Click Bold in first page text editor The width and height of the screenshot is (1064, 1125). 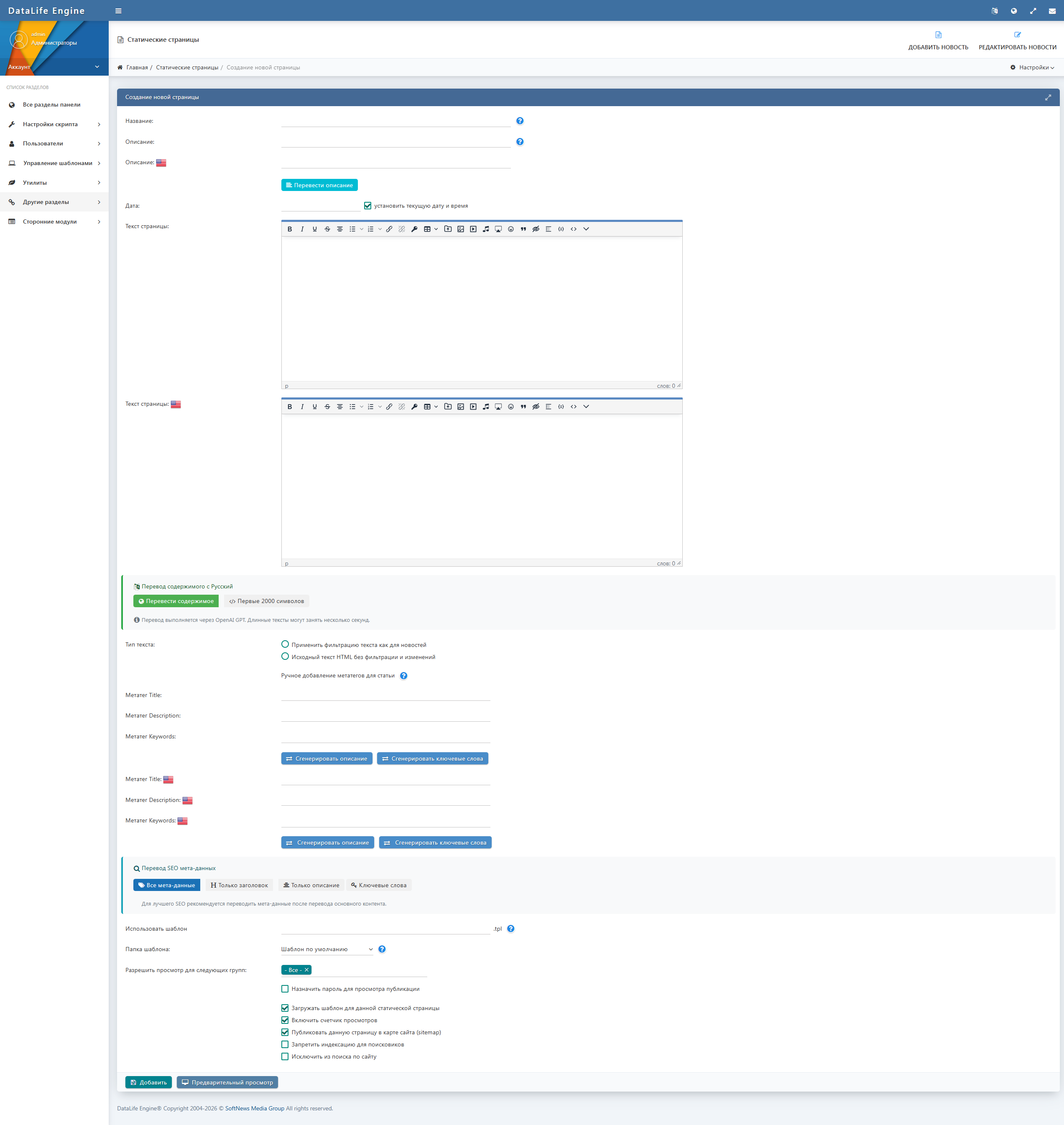tap(290, 229)
